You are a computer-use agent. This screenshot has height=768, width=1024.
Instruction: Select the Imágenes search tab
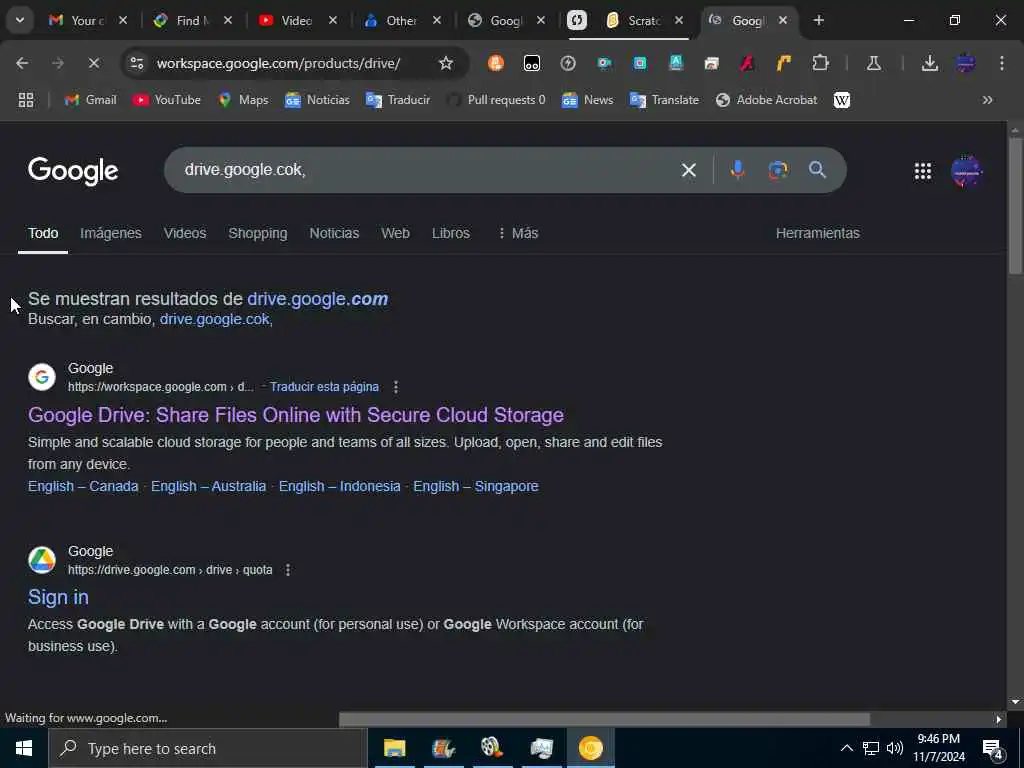pos(110,233)
